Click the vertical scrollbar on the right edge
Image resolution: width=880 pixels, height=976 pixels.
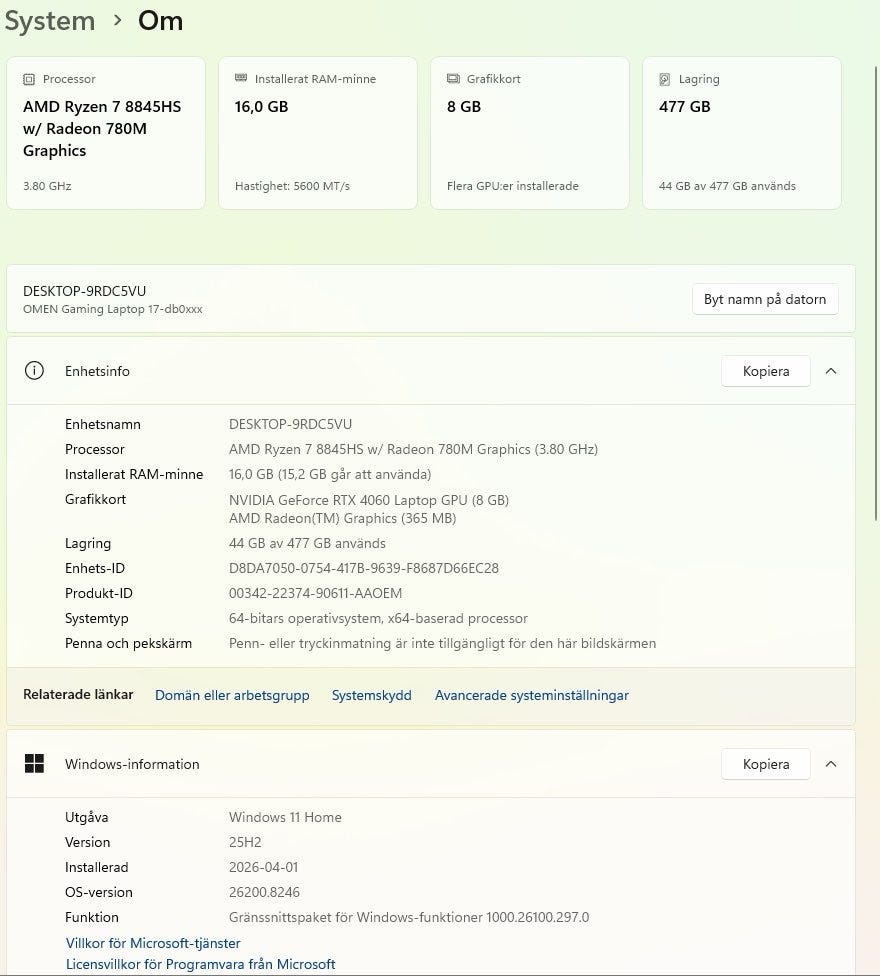tap(877, 293)
